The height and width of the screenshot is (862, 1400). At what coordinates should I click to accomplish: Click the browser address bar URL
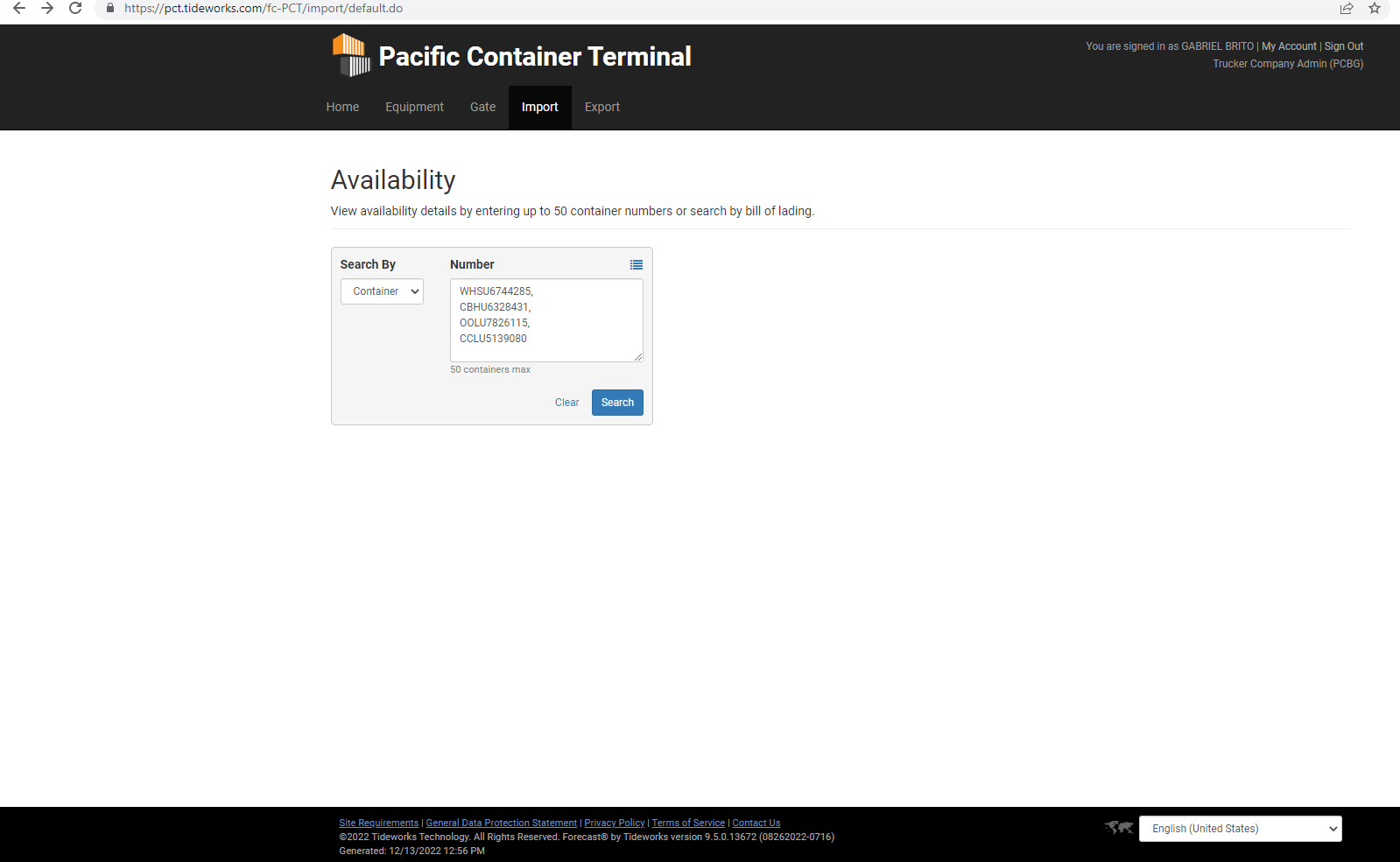(264, 8)
